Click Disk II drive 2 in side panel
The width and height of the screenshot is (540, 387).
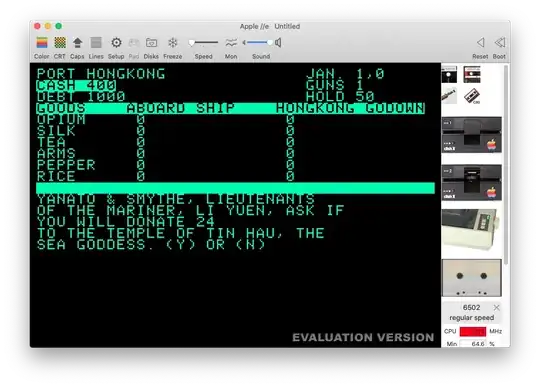click(471, 182)
